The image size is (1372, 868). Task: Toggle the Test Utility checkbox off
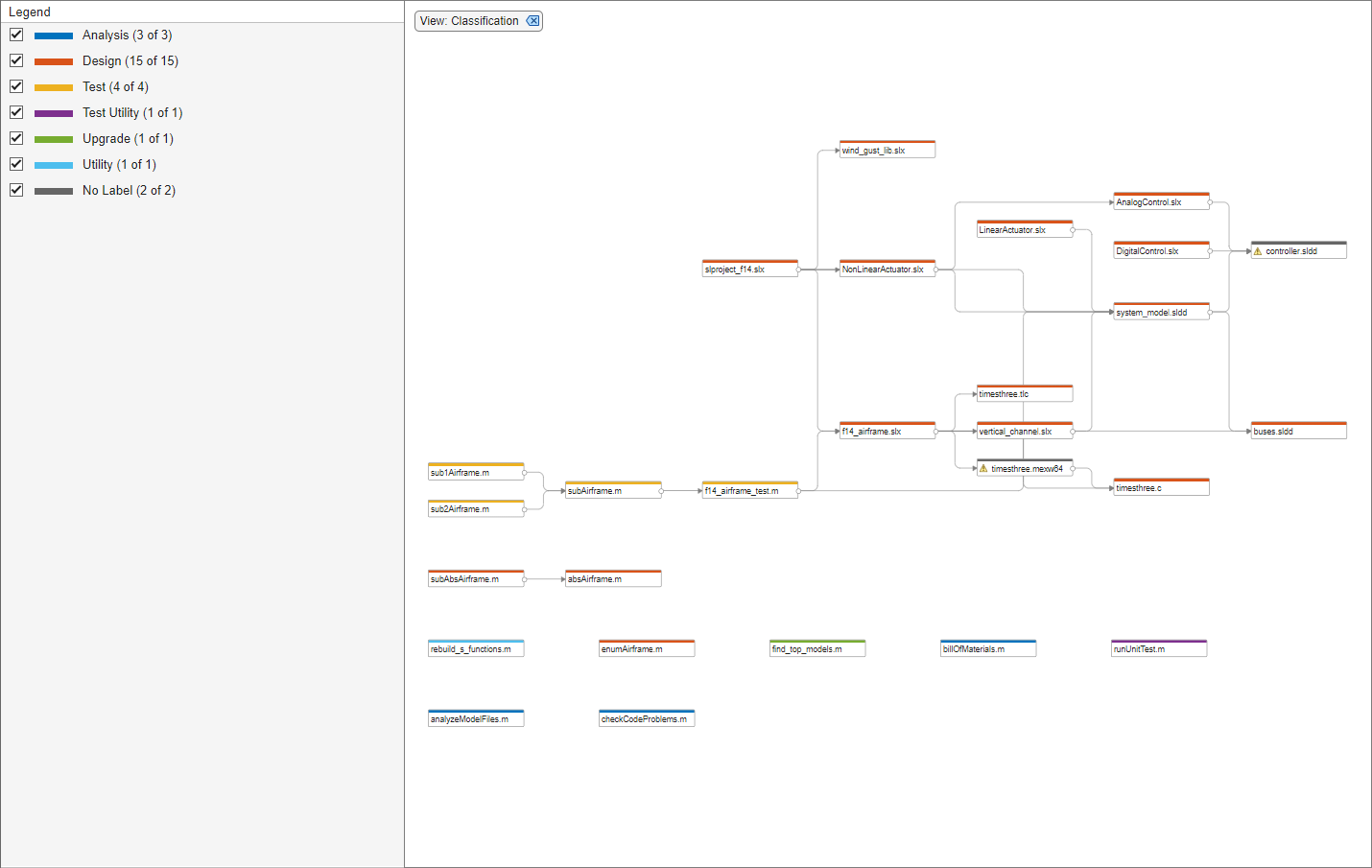tap(15, 111)
